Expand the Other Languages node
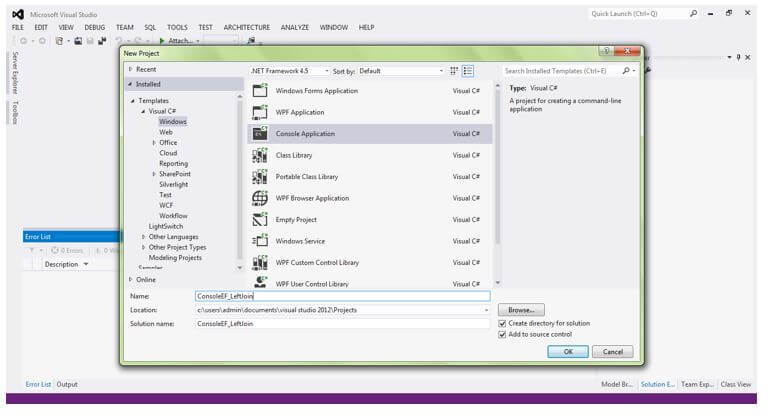 pos(143,237)
